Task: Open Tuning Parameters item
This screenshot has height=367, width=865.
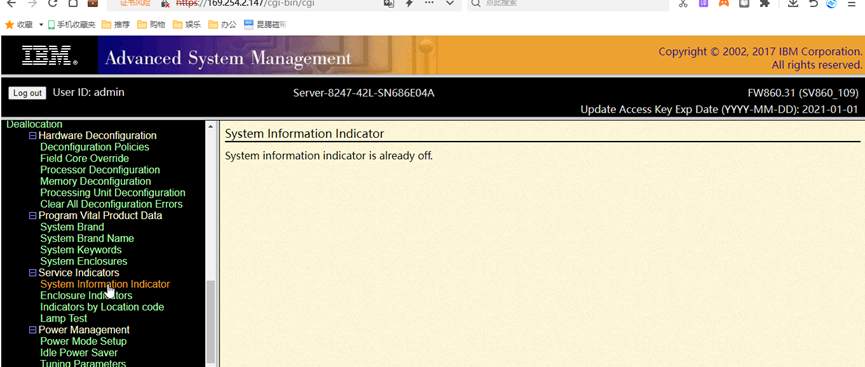Action: (83, 363)
